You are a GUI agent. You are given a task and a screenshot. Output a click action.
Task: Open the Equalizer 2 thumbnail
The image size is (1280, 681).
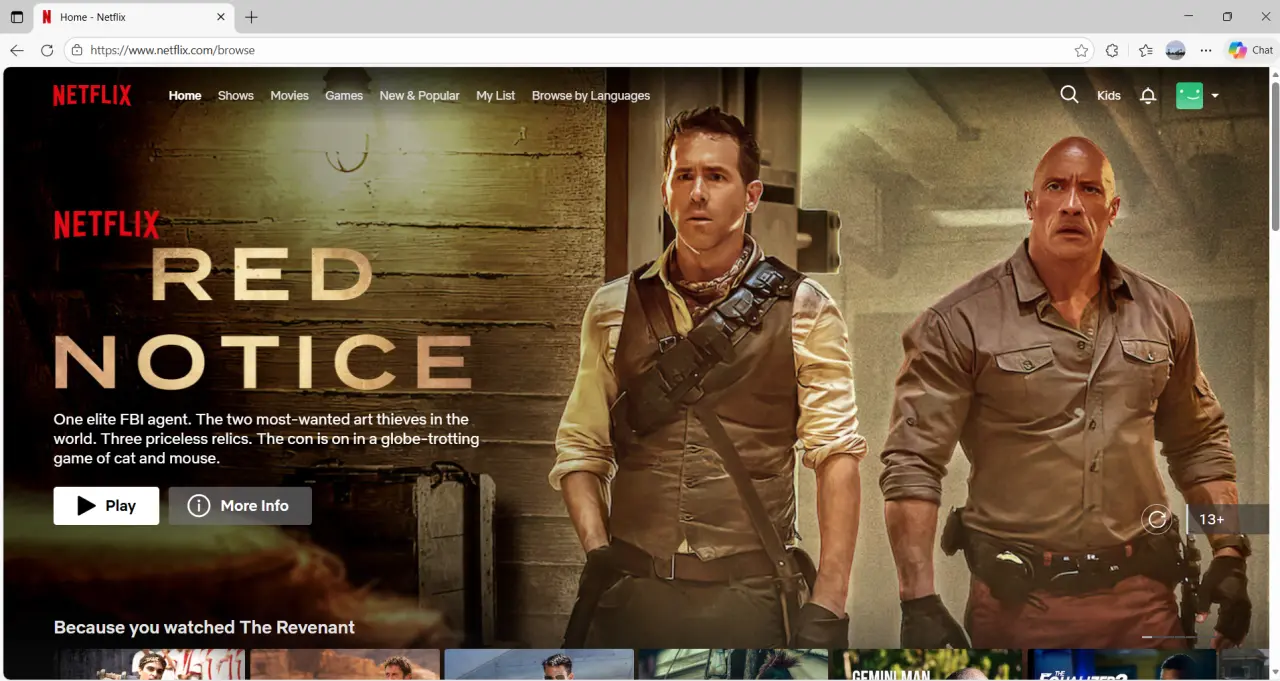pos(1121,665)
